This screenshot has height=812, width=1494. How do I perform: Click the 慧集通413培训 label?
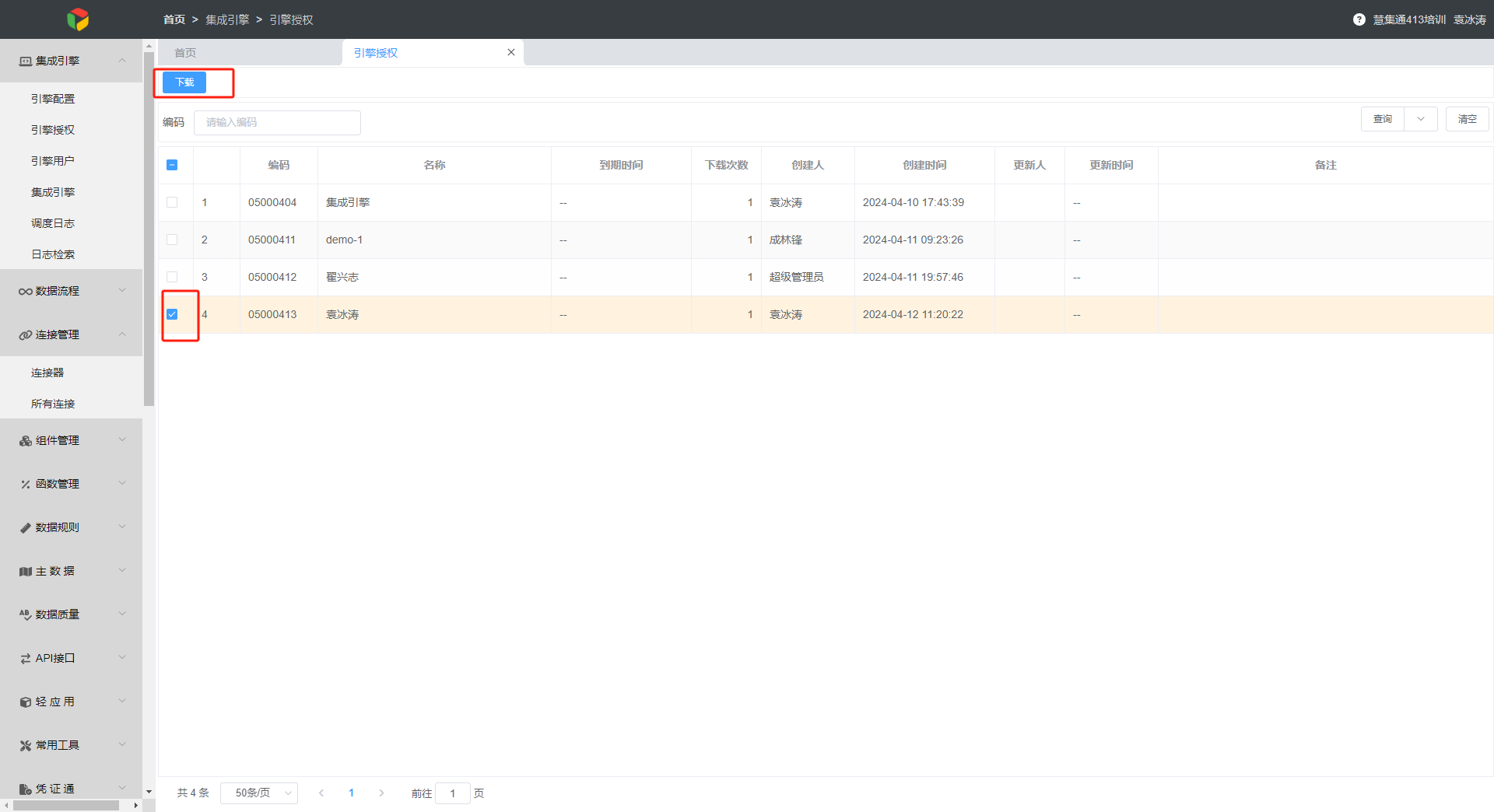(x=1409, y=19)
